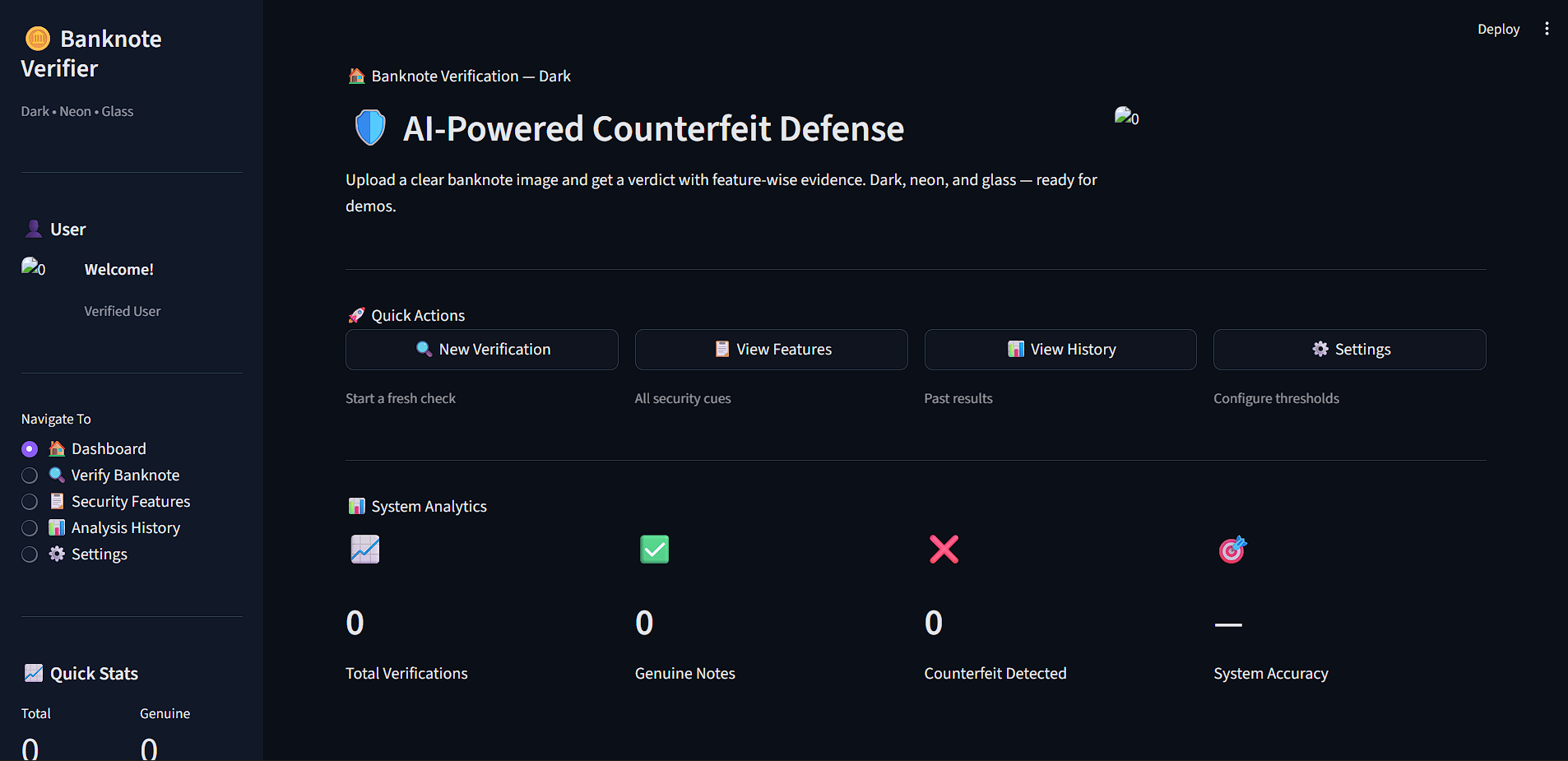Click the Deploy button
The height and width of the screenshot is (761, 1568).
[x=1498, y=29]
